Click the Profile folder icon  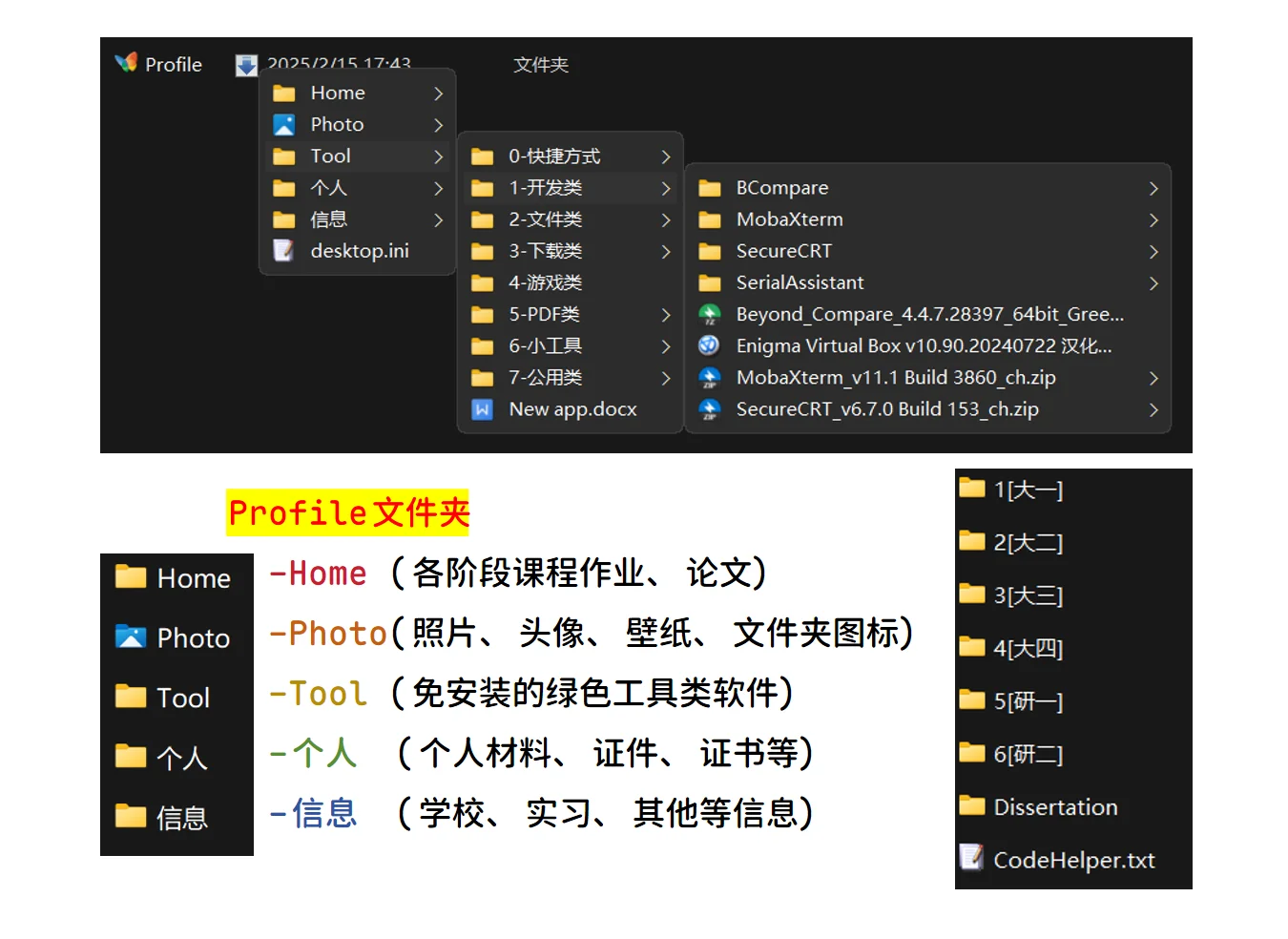click(x=125, y=63)
